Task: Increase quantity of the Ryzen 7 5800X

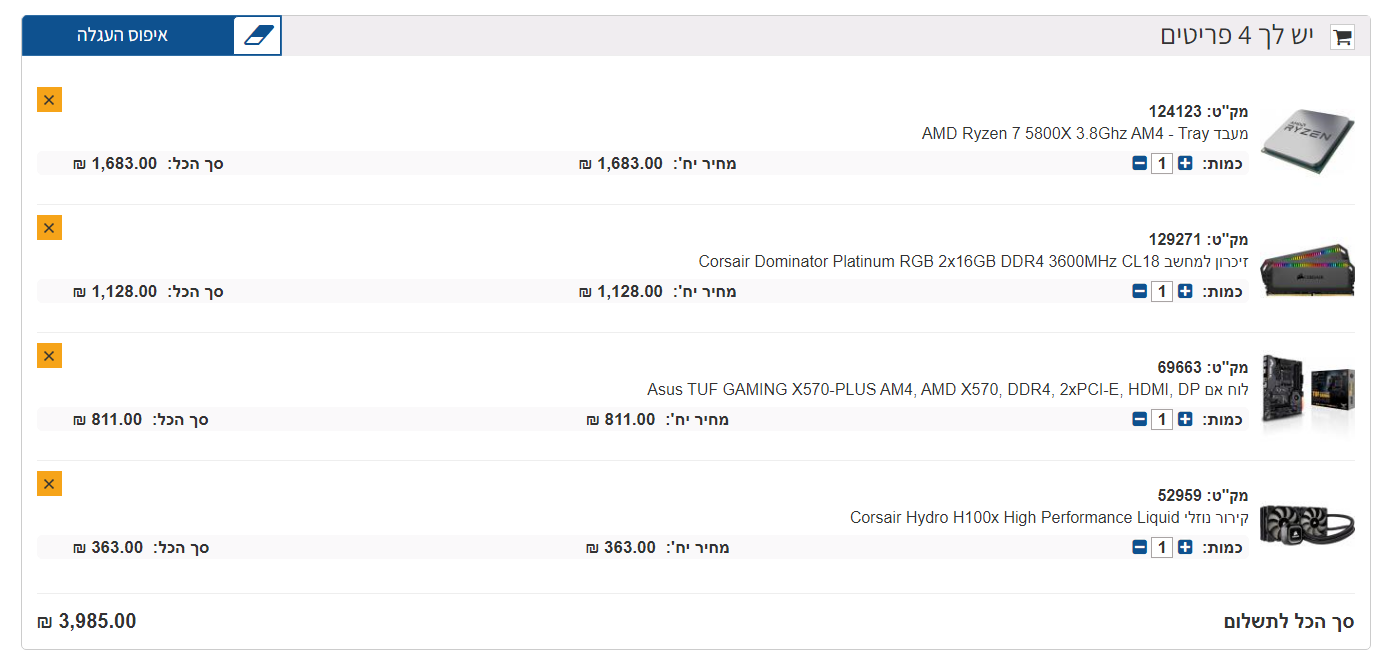Action: [1185, 164]
